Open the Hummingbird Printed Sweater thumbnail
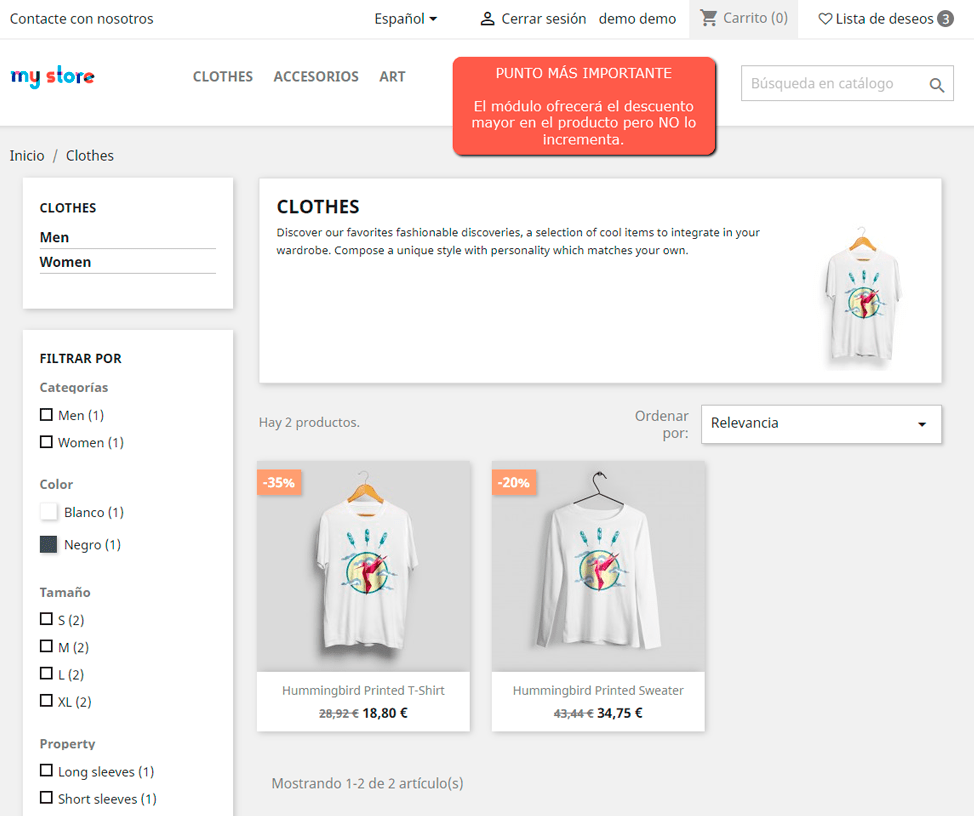This screenshot has height=816, width=974. (598, 566)
